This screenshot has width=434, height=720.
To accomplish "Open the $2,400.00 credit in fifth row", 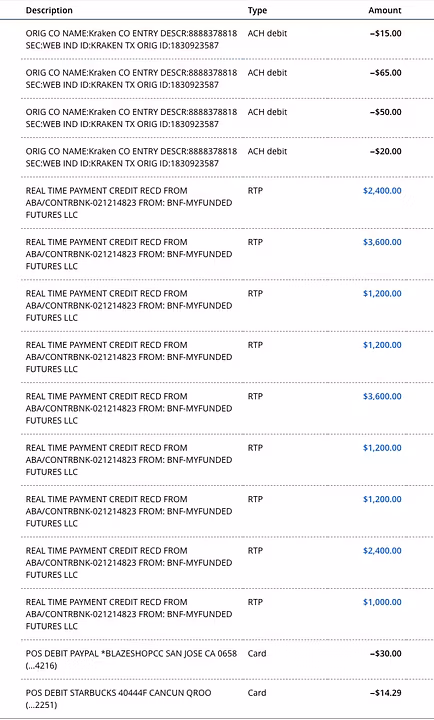I will pyautogui.click(x=382, y=191).
